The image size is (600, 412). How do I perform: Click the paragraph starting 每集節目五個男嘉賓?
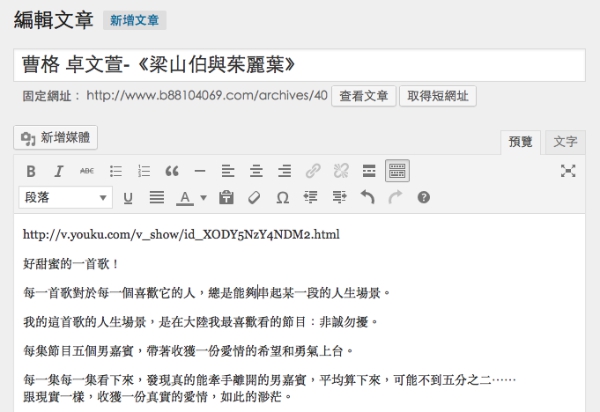pyautogui.click(x=188, y=351)
